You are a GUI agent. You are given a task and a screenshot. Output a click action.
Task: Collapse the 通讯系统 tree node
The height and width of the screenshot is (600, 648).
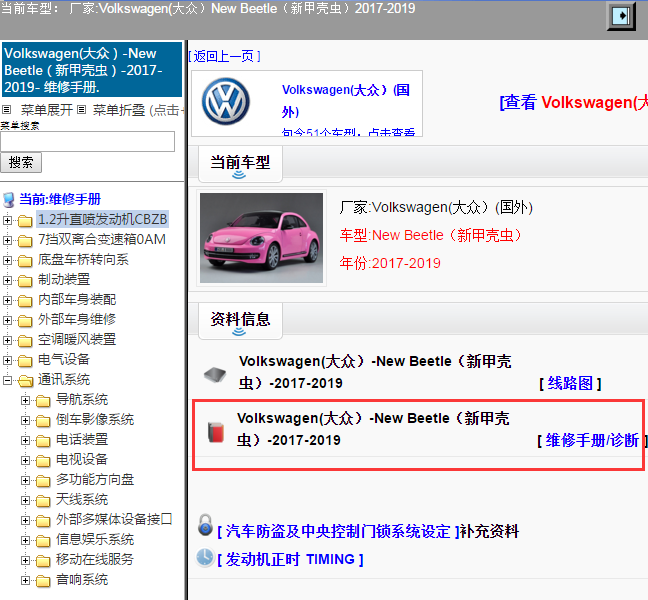[x=7, y=380]
